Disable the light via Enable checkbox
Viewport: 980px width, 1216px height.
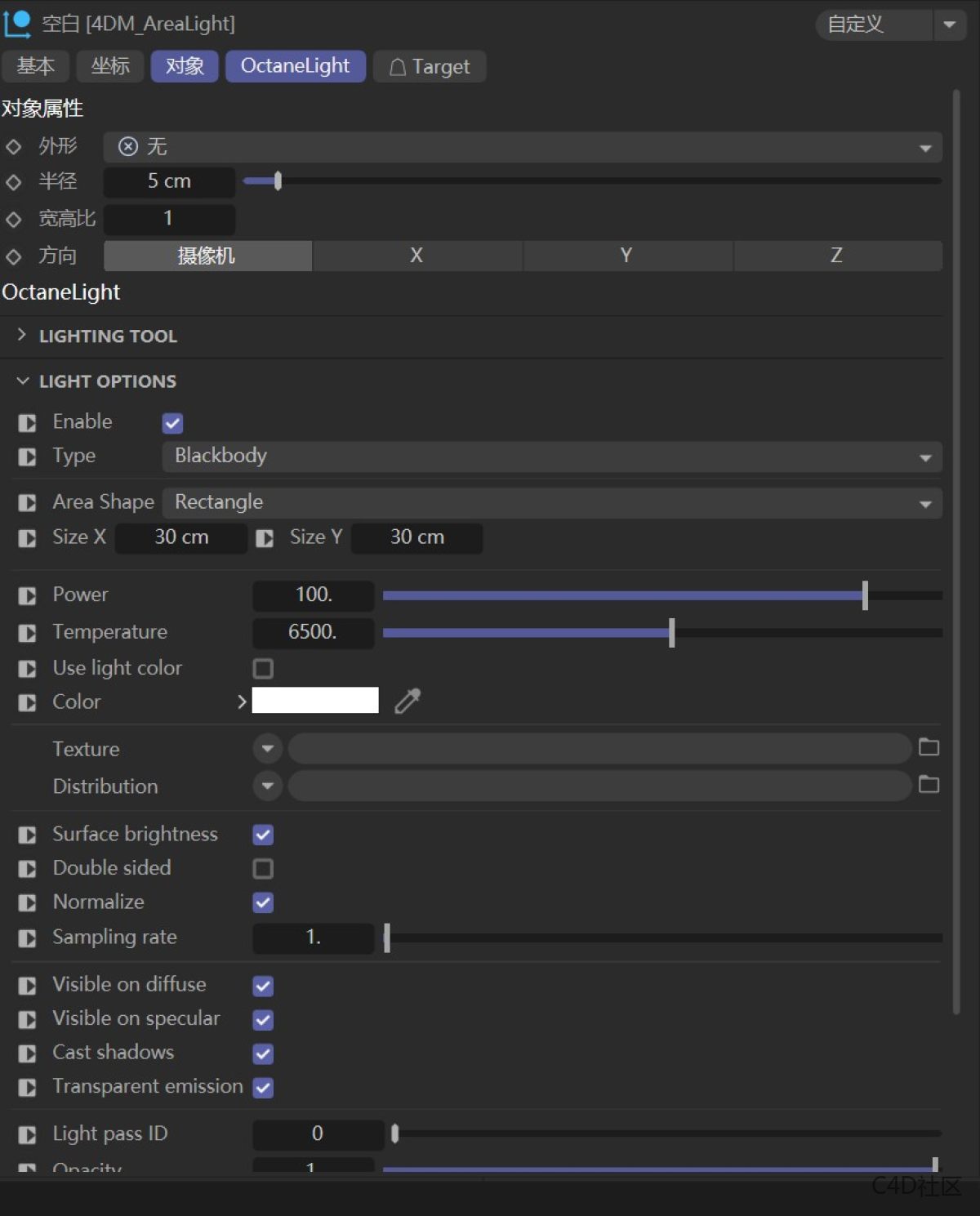coord(172,422)
